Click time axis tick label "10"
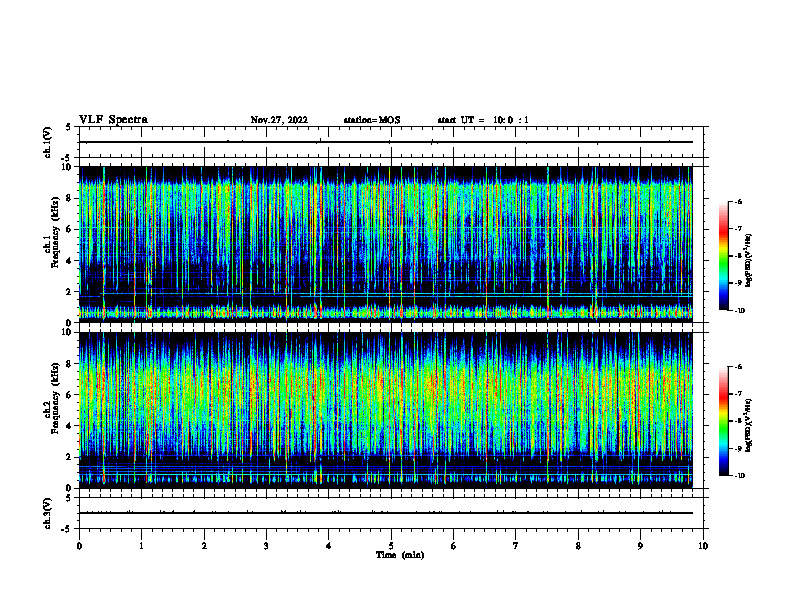792x612 pixels. [703, 546]
